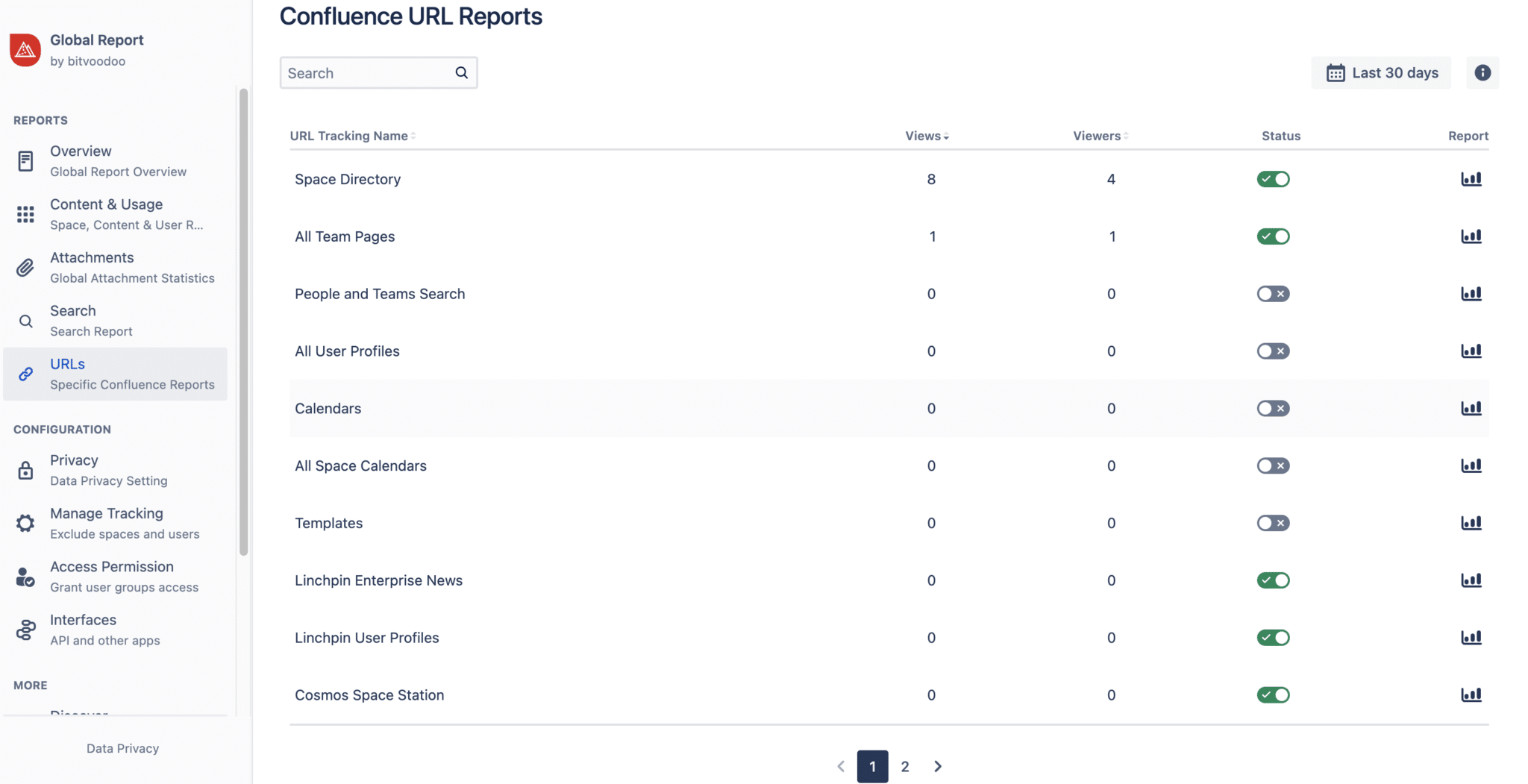
Task: Switch to the Overview report section
Action: [80, 151]
